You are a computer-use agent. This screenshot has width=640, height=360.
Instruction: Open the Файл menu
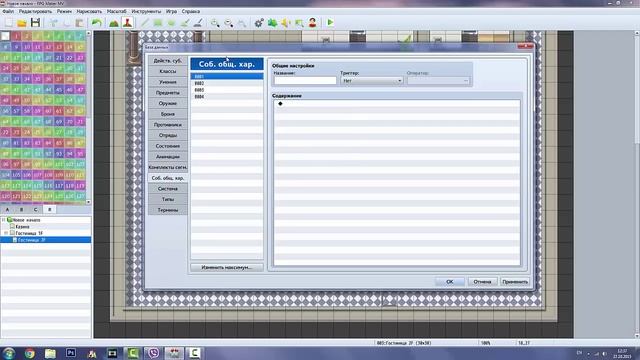(x=8, y=11)
